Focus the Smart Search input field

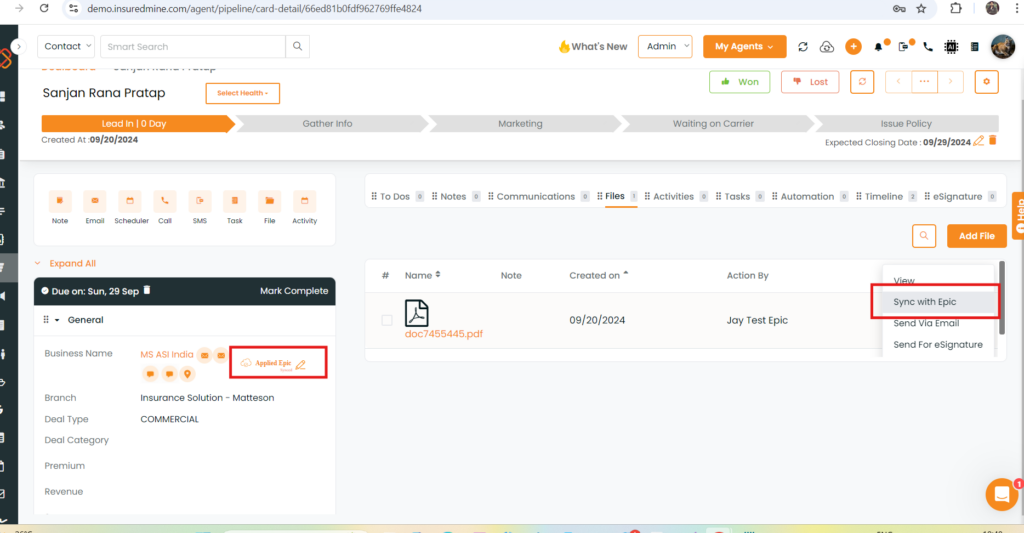pyautogui.click(x=193, y=46)
